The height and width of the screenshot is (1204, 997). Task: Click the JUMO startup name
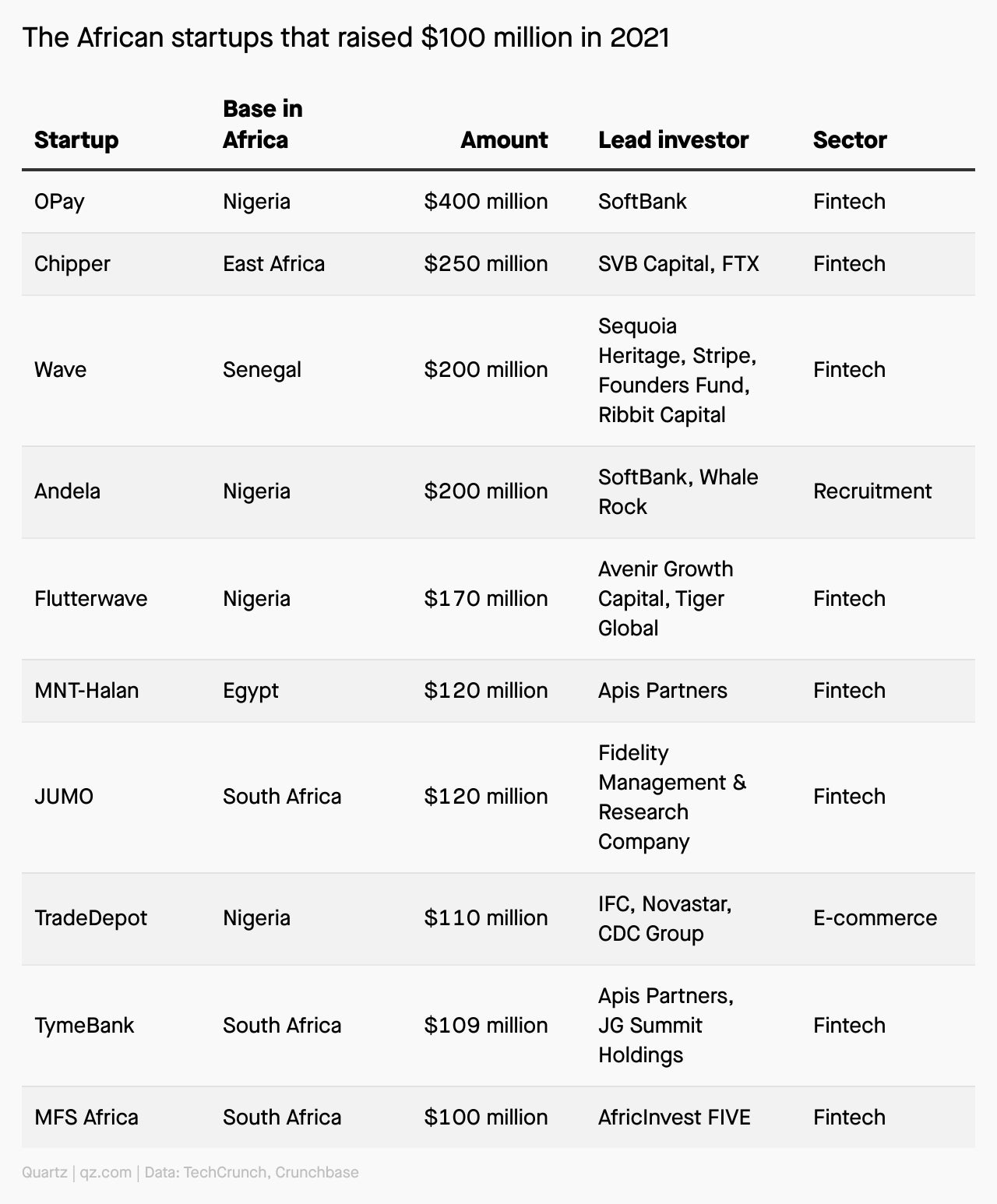click(x=64, y=797)
